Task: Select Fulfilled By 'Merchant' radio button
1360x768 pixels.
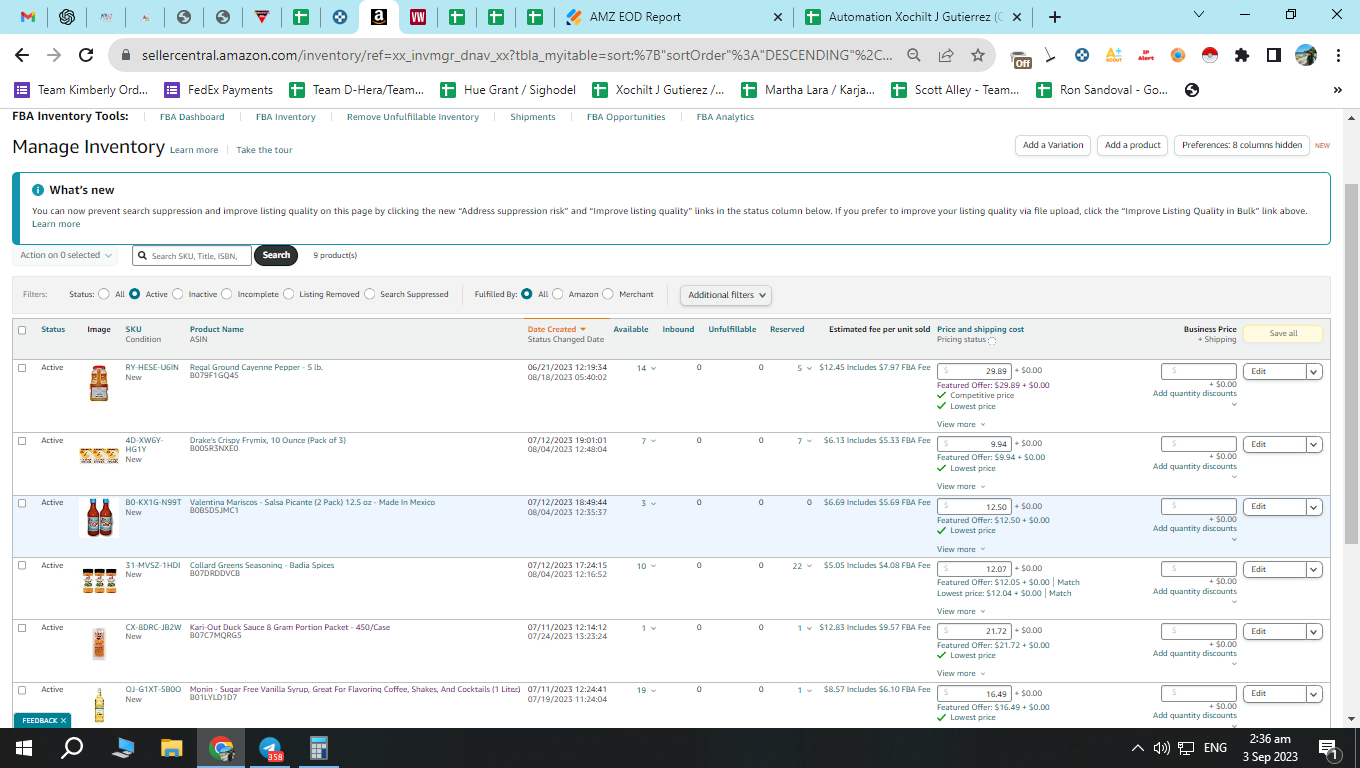Action: (609, 294)
